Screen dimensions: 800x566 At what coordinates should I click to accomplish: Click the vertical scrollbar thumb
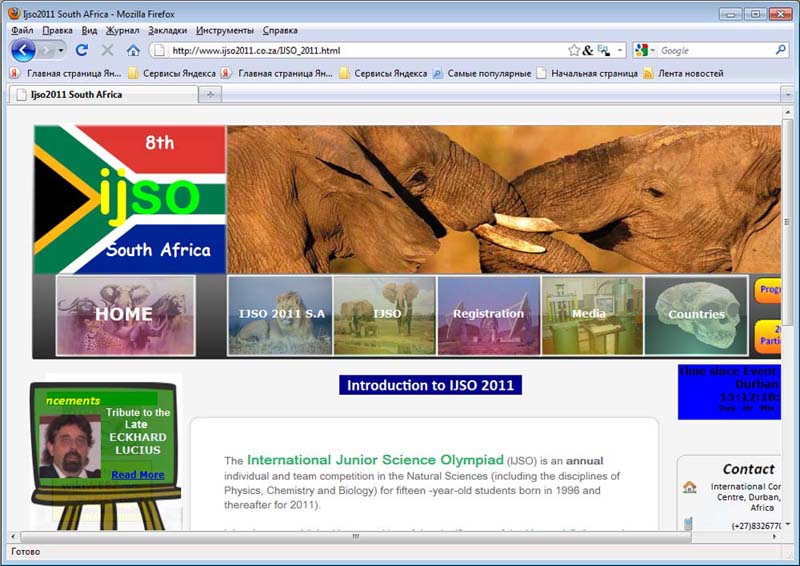[788, 222]
